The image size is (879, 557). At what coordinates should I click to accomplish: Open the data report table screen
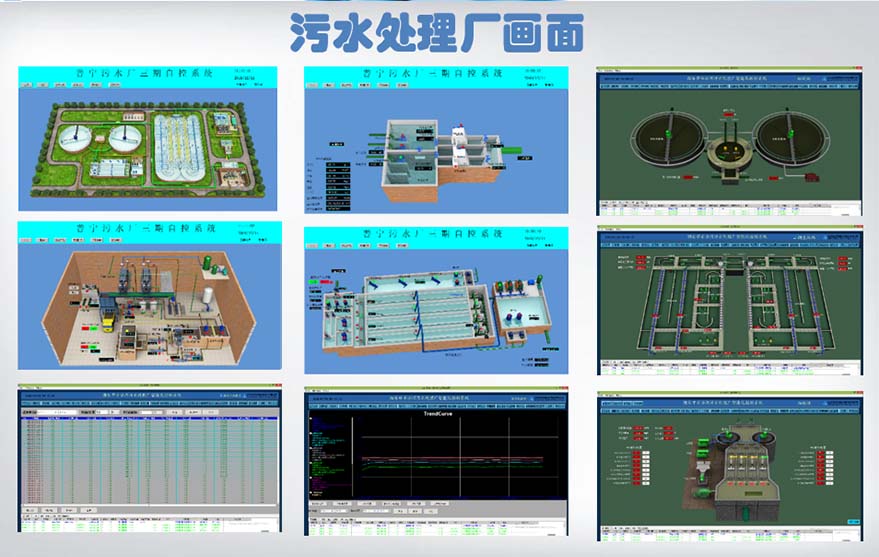[x=150, y=458]
